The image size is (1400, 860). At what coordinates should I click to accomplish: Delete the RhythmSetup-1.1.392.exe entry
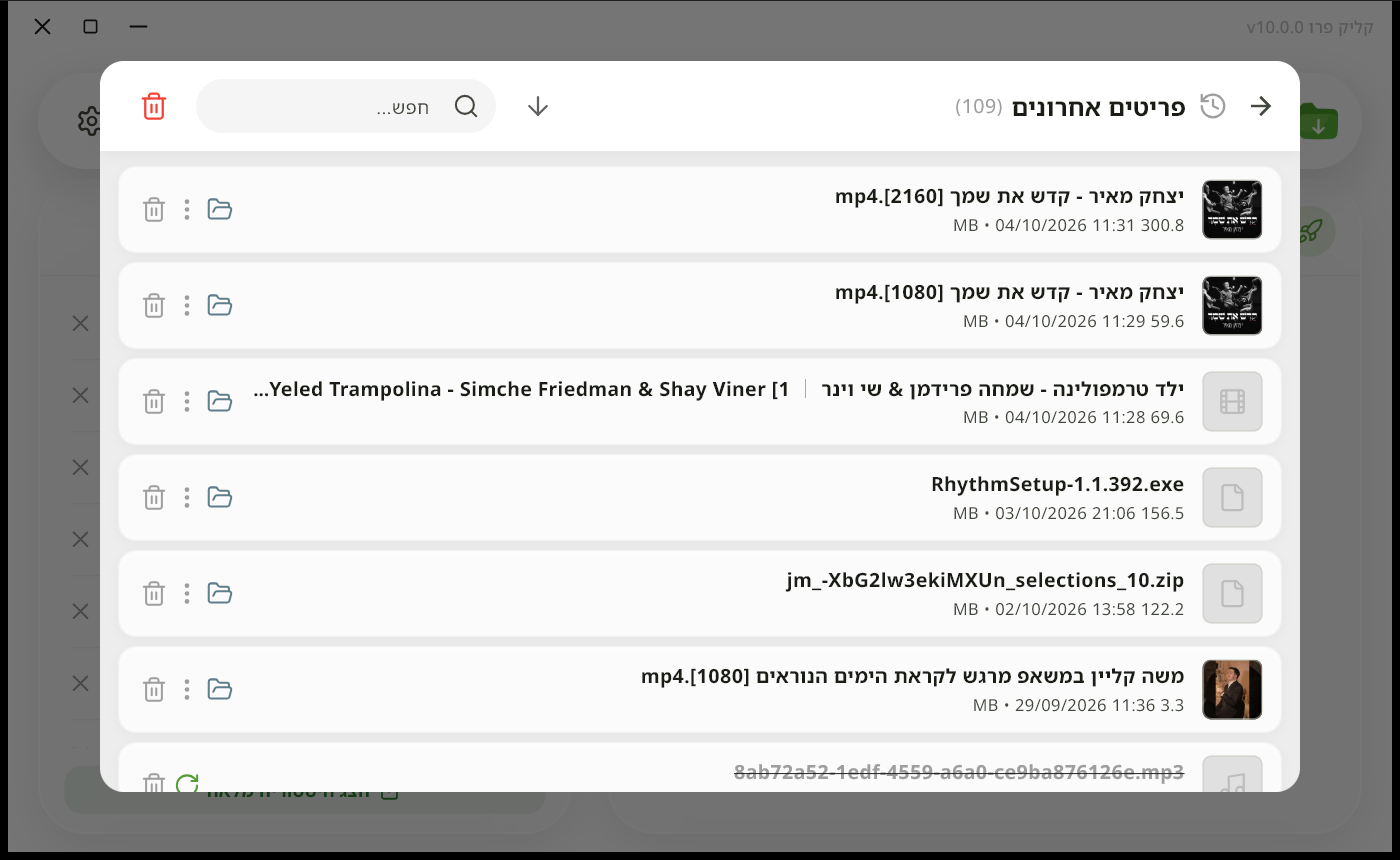(153, 497)
